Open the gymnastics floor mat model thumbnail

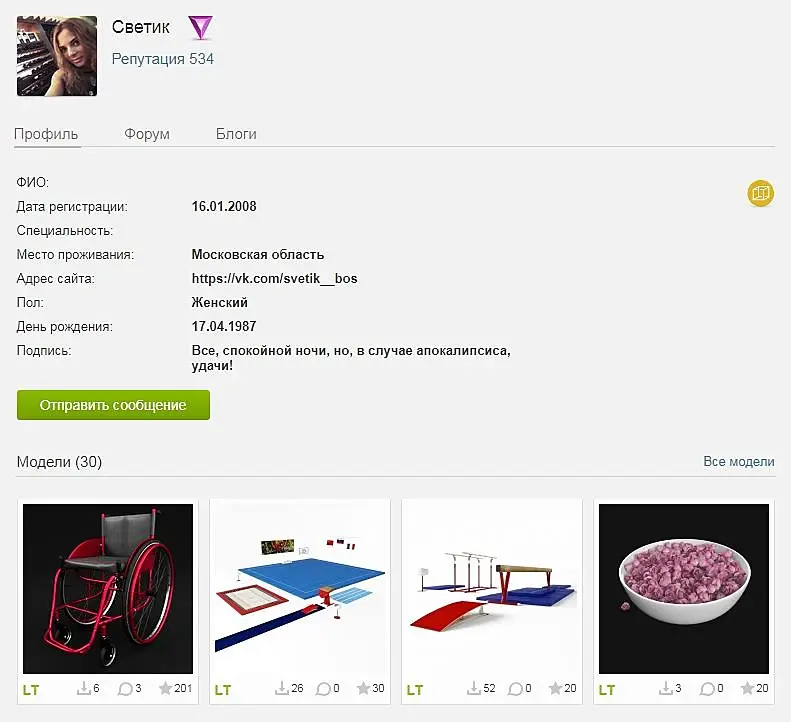pos(300,588)
